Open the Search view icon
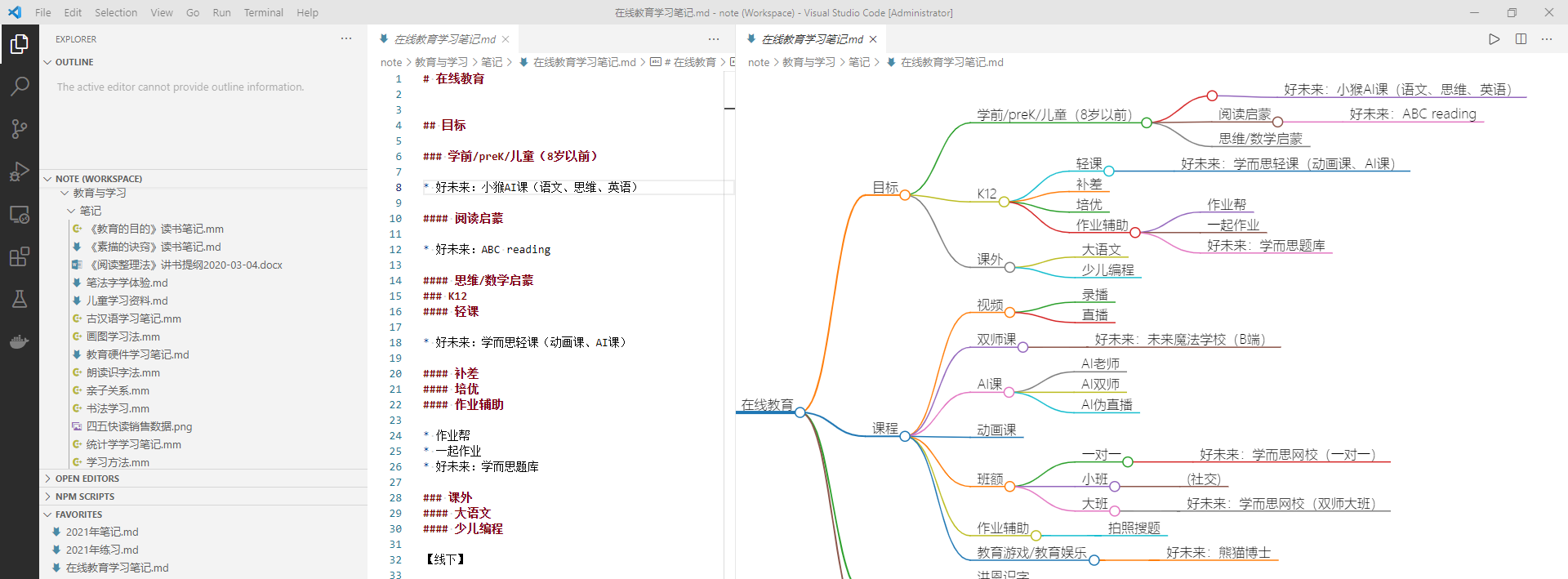Screen dimensions: 1568x579 click(x=20, y=86)
